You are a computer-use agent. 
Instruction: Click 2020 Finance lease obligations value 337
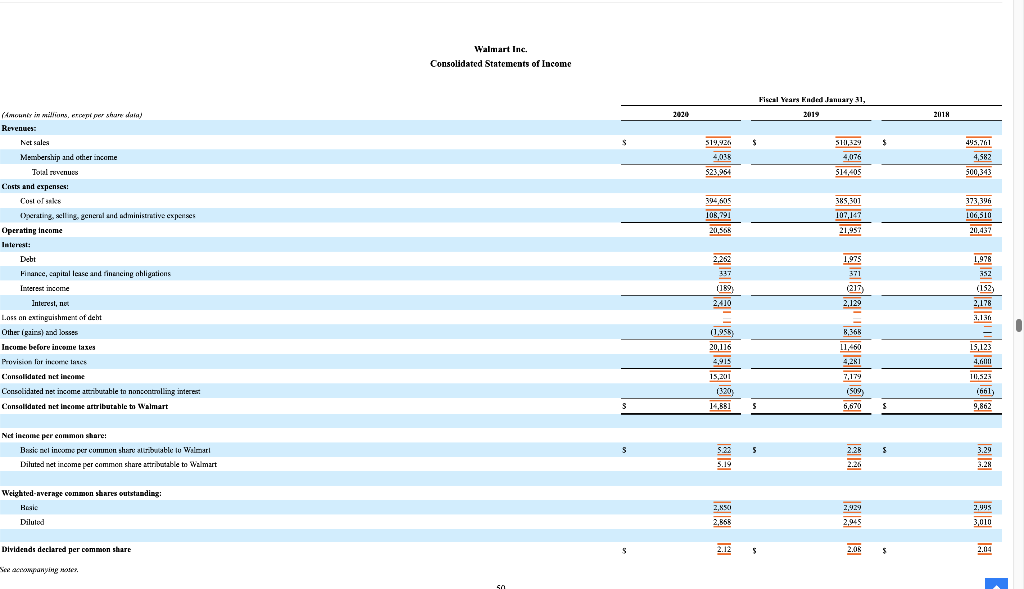click(x=725, y=274)
